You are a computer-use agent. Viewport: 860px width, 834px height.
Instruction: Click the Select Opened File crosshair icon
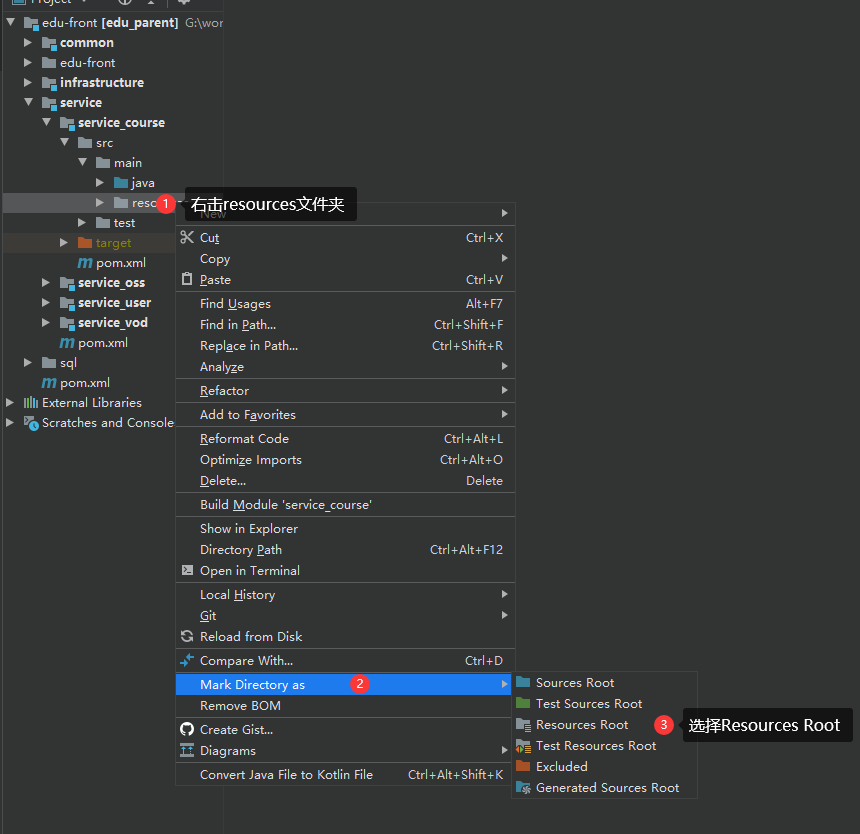pyautogui.click(x=125, y=4)
